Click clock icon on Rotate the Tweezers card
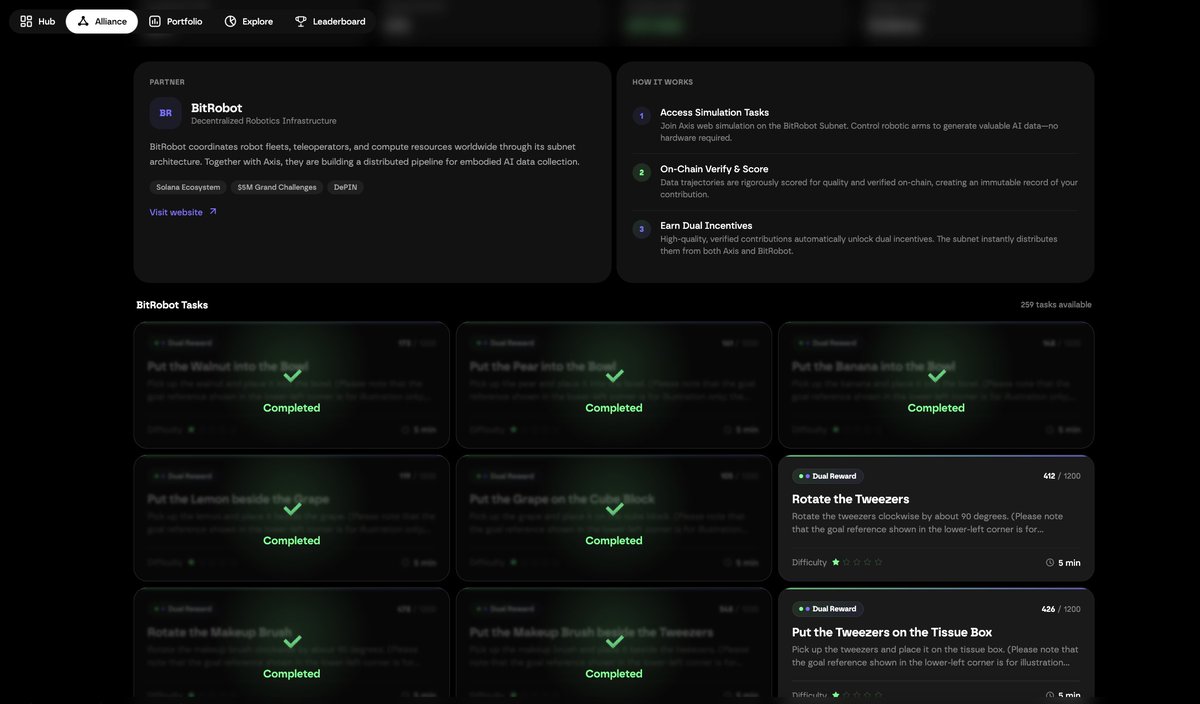Viewport: 1200px width, 704px height. (1050, 562)
